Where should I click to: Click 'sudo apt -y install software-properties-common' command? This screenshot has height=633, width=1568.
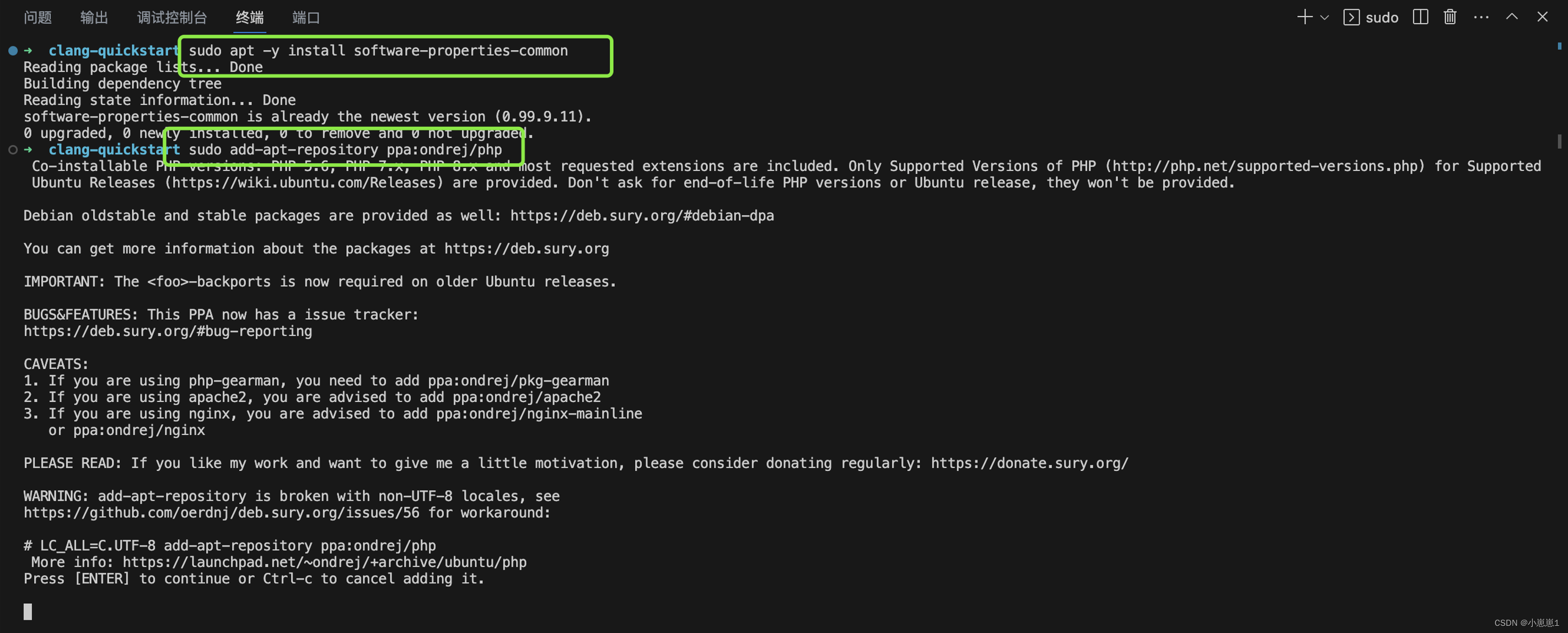point(378,51)
